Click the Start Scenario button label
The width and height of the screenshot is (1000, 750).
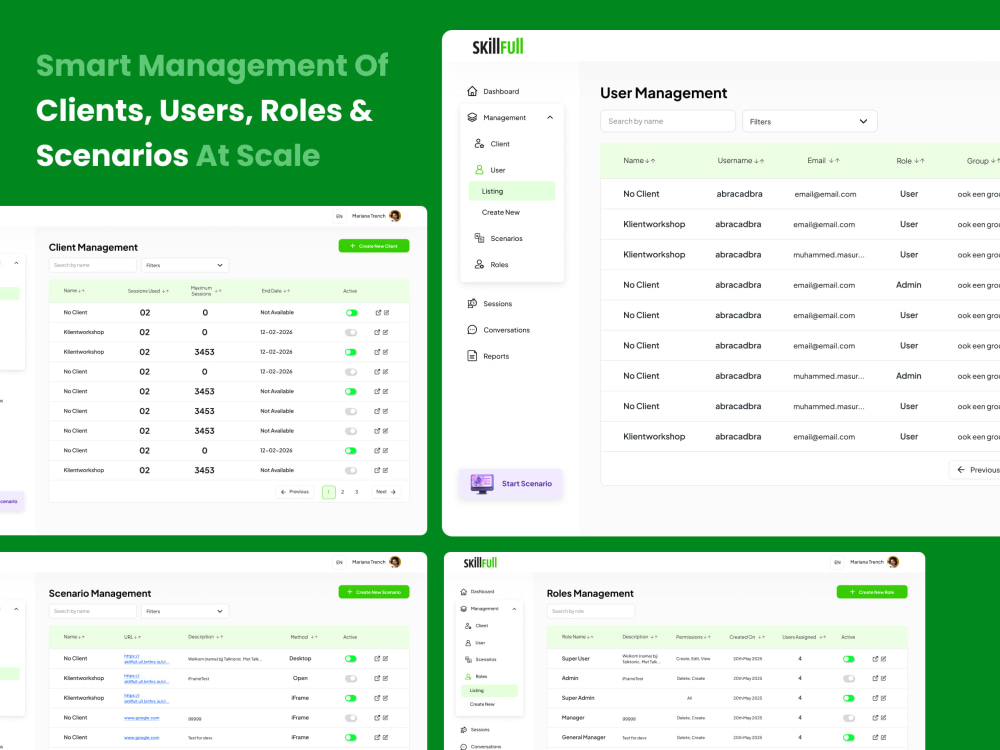[x=527, y=483]
